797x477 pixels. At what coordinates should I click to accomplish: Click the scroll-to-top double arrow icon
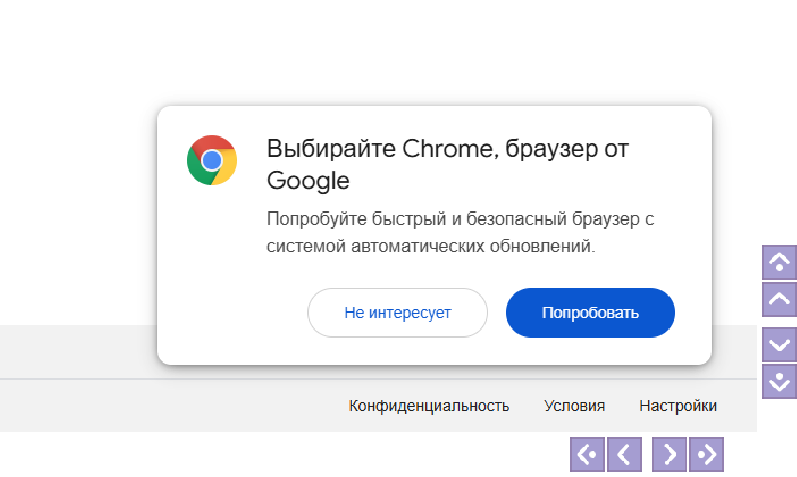[779, 263]
